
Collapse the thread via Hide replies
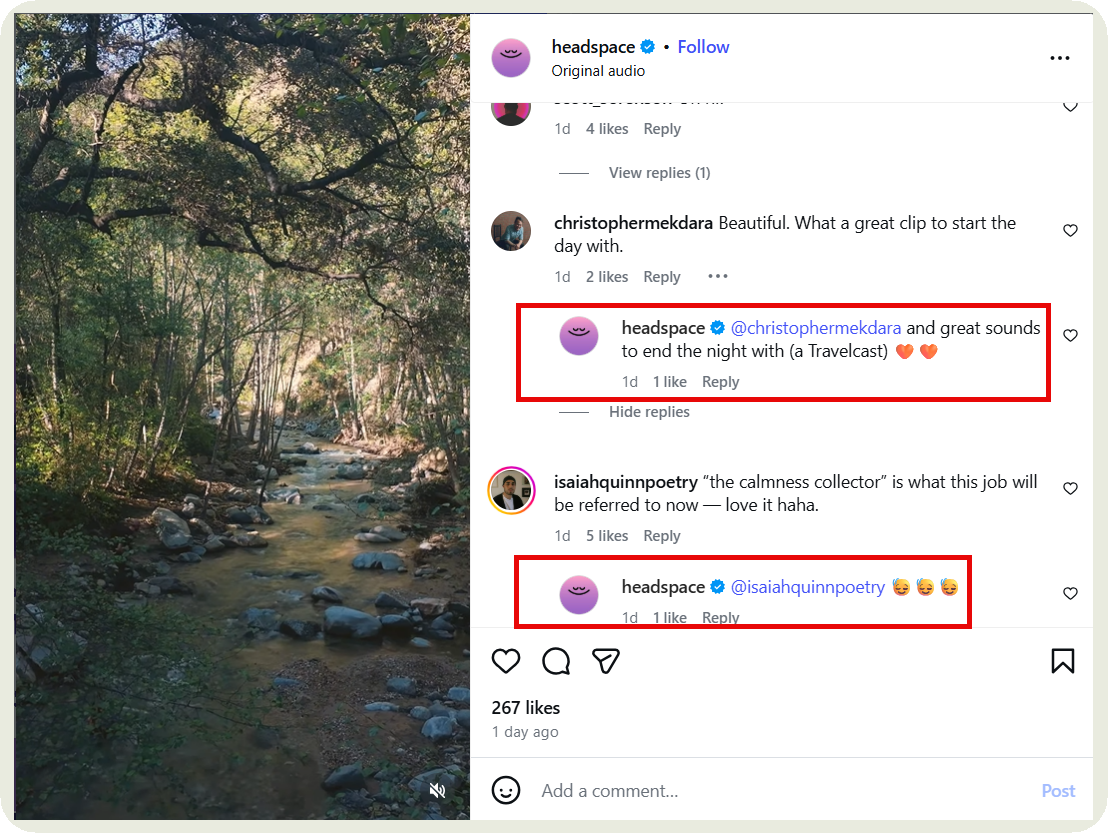click(x=649, y=411)
